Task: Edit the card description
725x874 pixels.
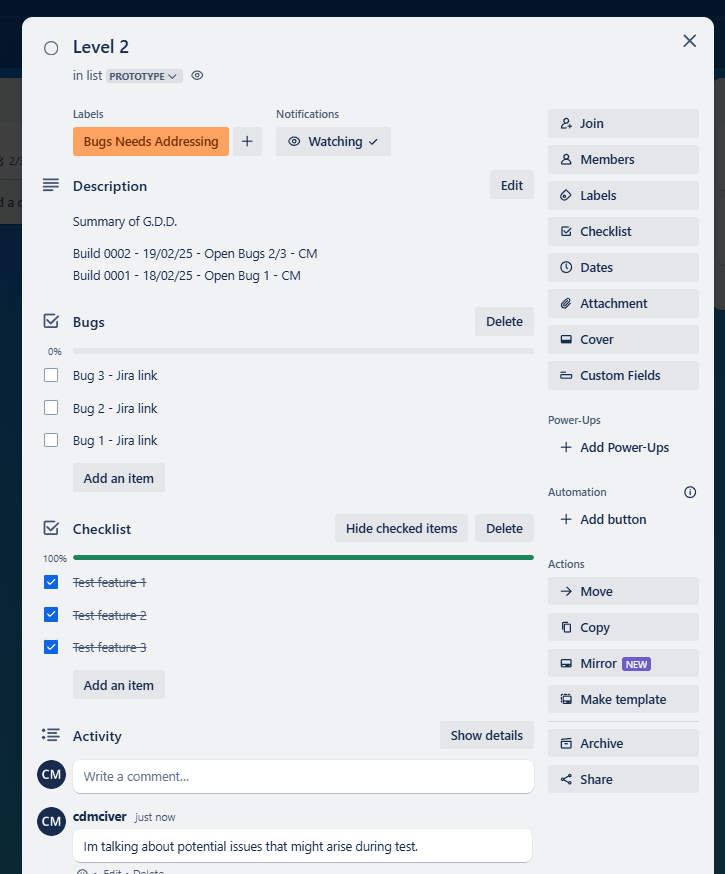Action: click(x=511, y=185)
